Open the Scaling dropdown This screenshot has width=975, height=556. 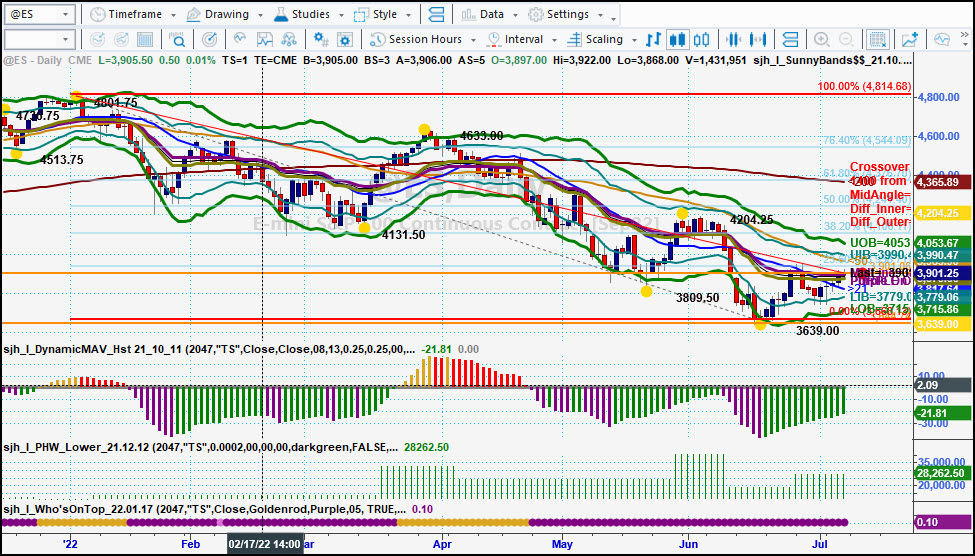coord(601,40)
